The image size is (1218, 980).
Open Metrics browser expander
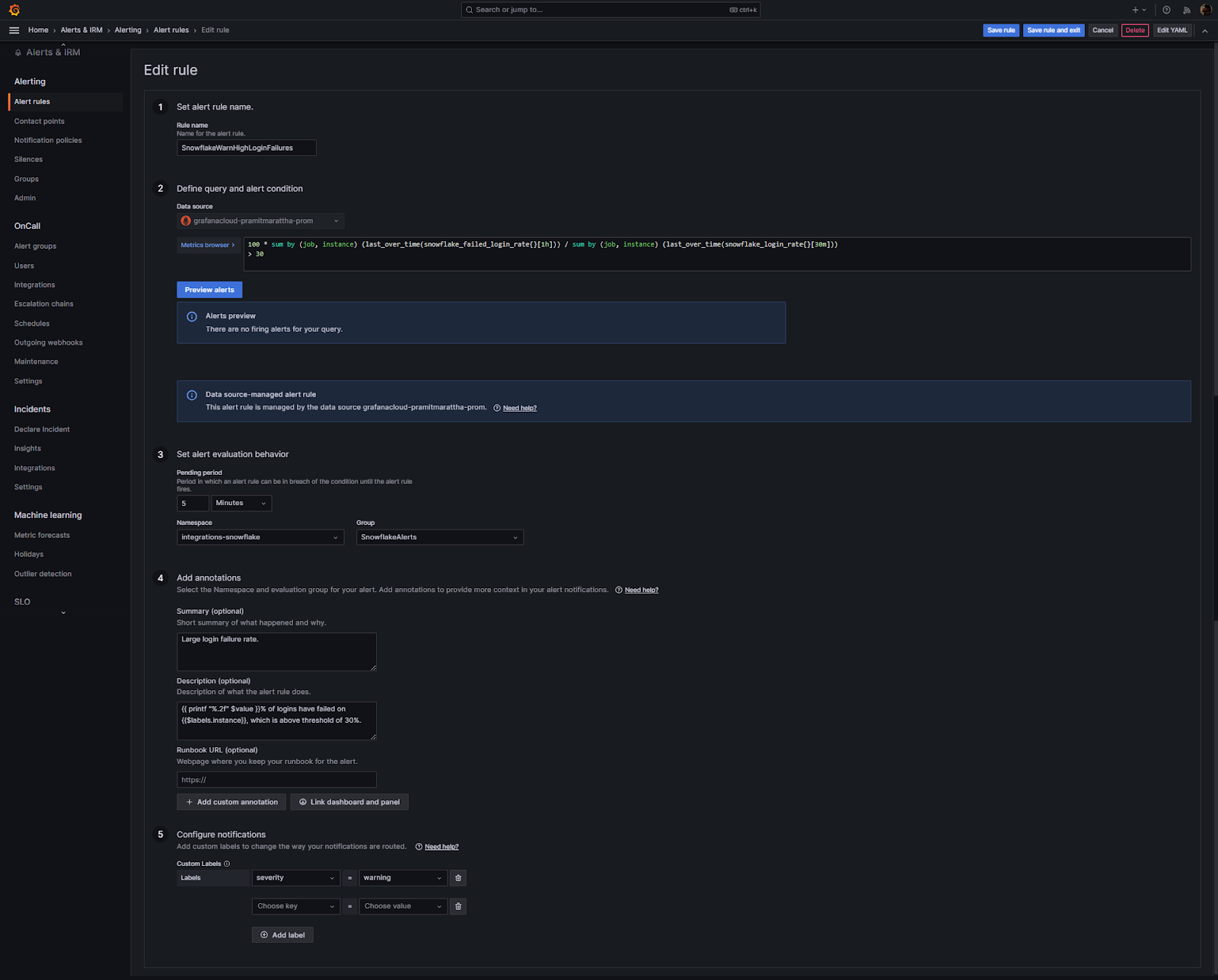coord(208,245)
